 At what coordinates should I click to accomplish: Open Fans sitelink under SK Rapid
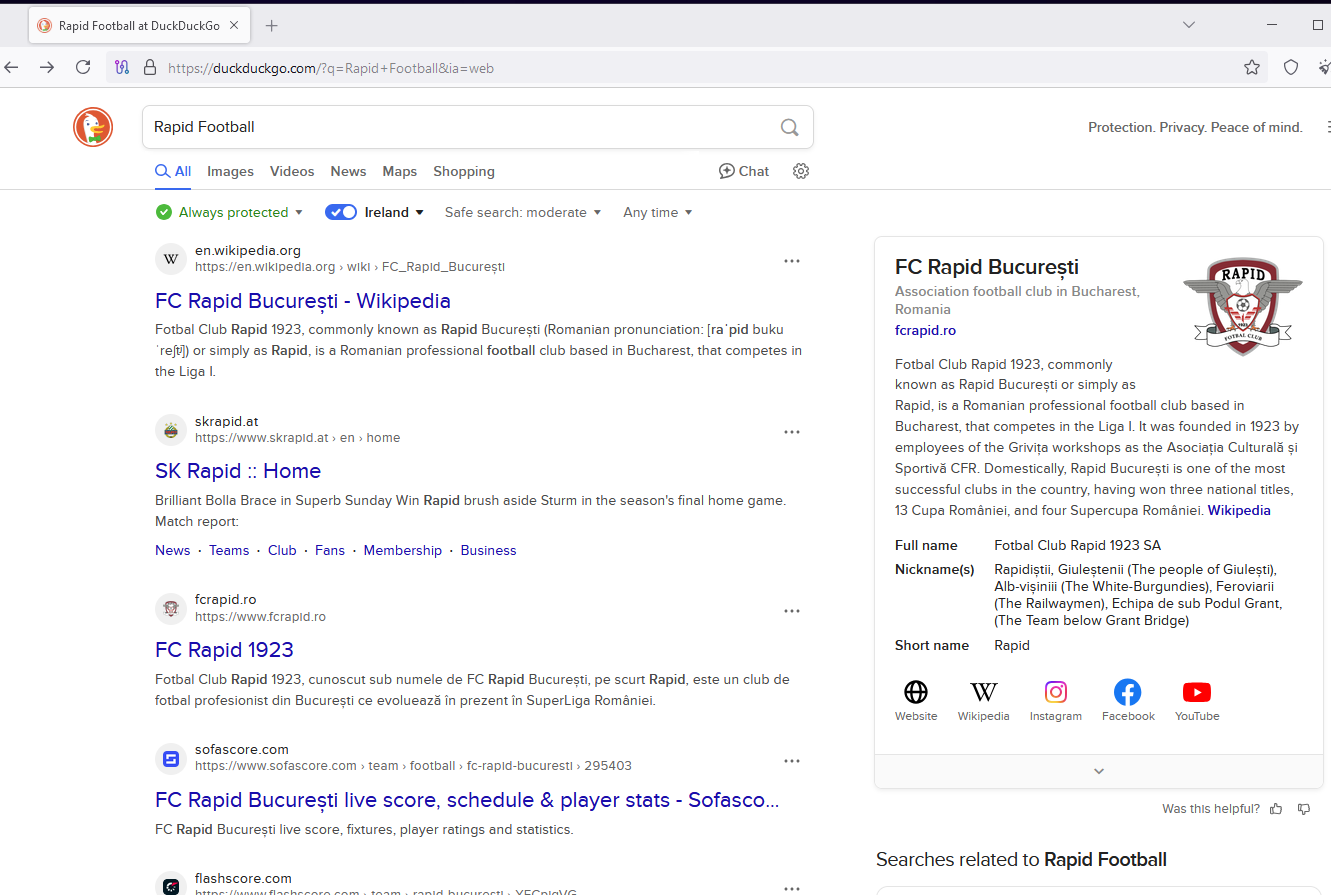[330, 550]
